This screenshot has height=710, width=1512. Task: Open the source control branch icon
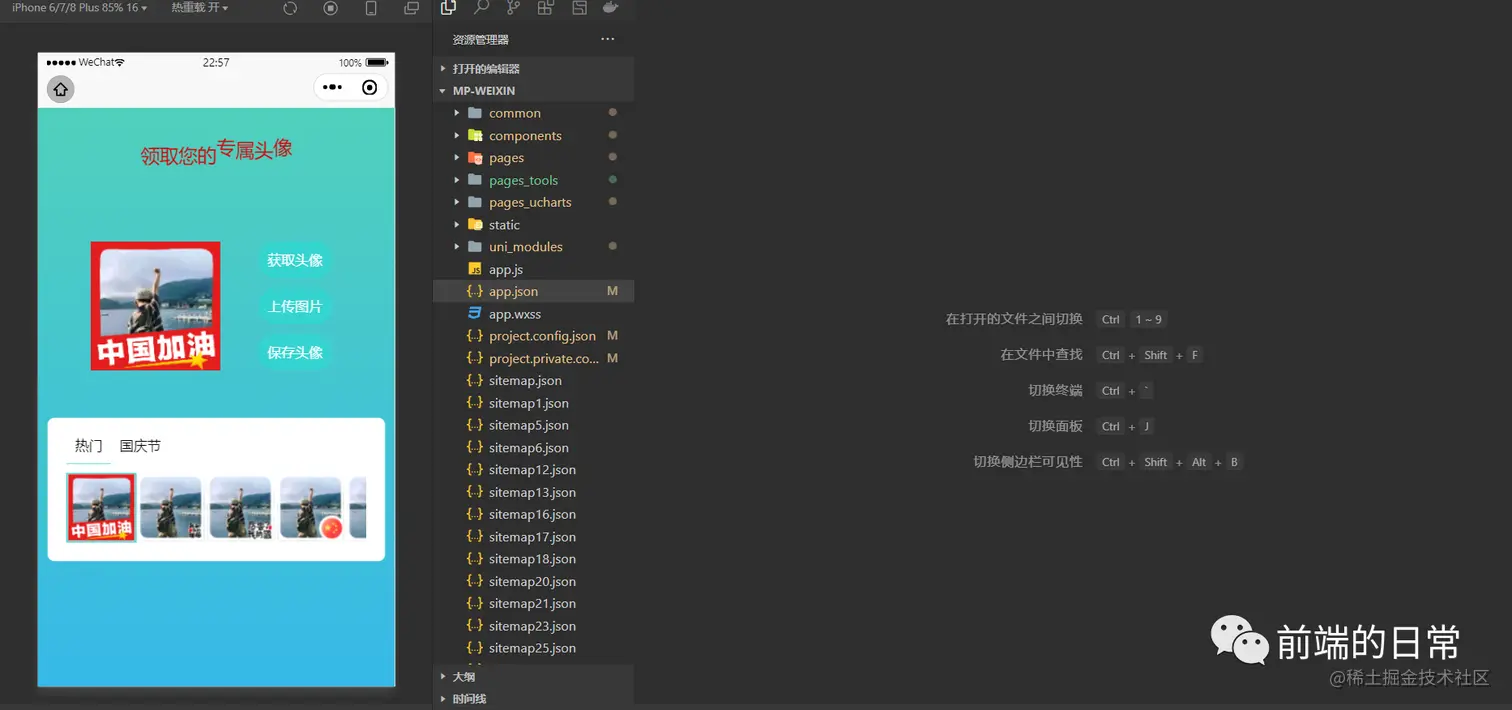pos(513,8)
